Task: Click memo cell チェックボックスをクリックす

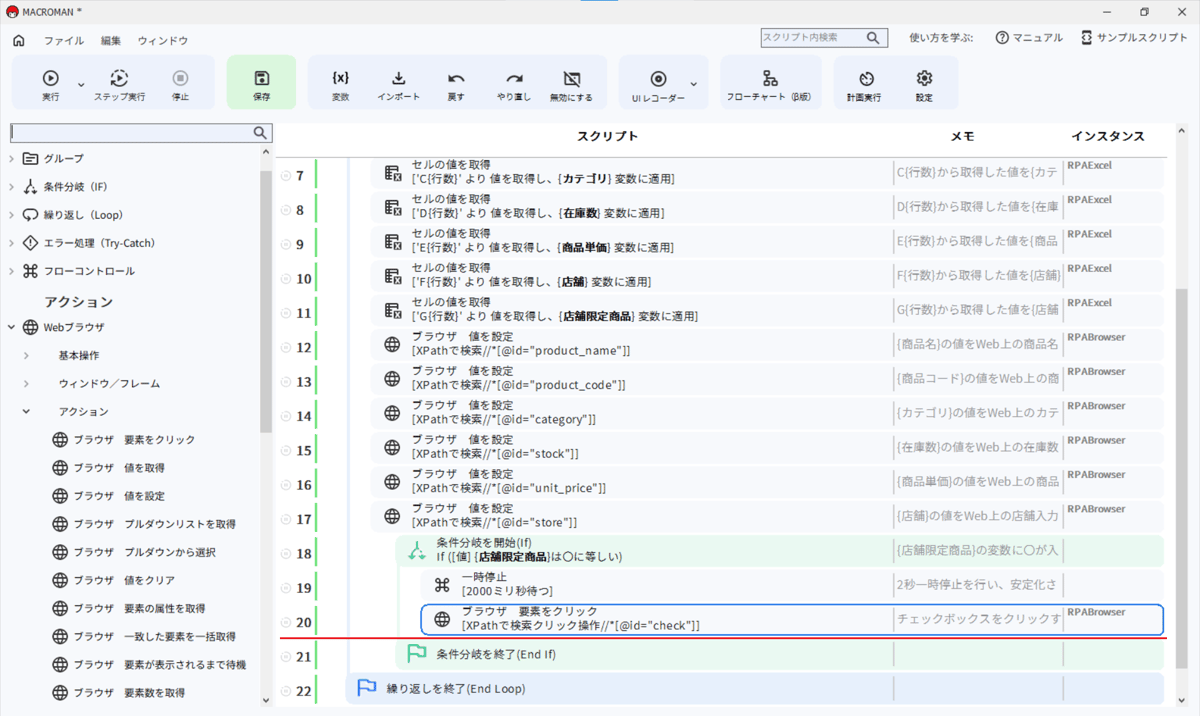Action: coord(978,620)
